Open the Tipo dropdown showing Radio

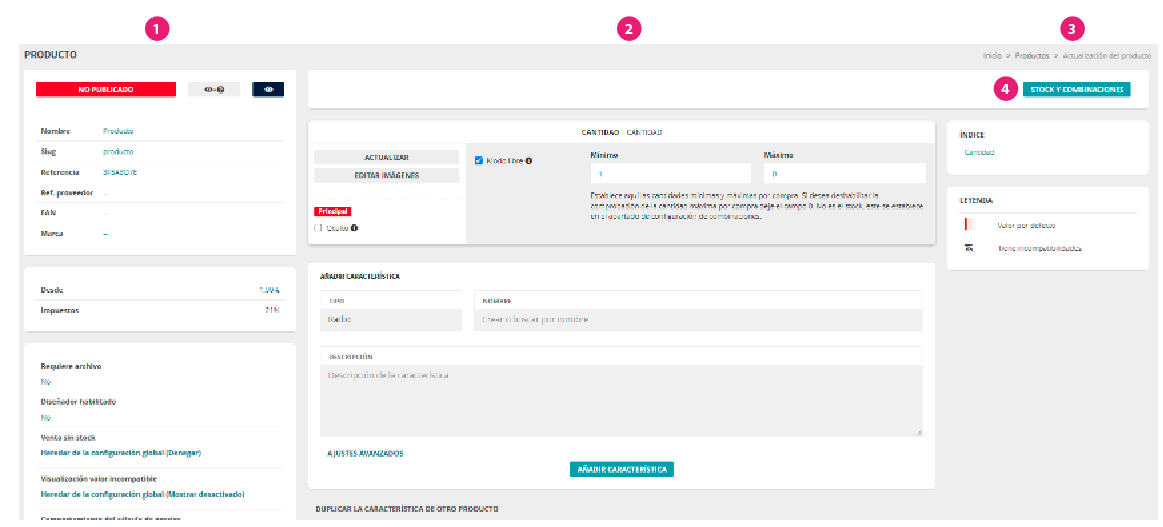coord(390,320)
